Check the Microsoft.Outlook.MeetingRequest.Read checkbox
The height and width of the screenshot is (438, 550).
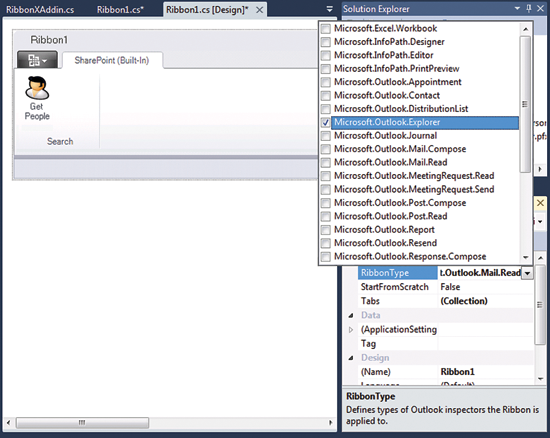point(326,176)
